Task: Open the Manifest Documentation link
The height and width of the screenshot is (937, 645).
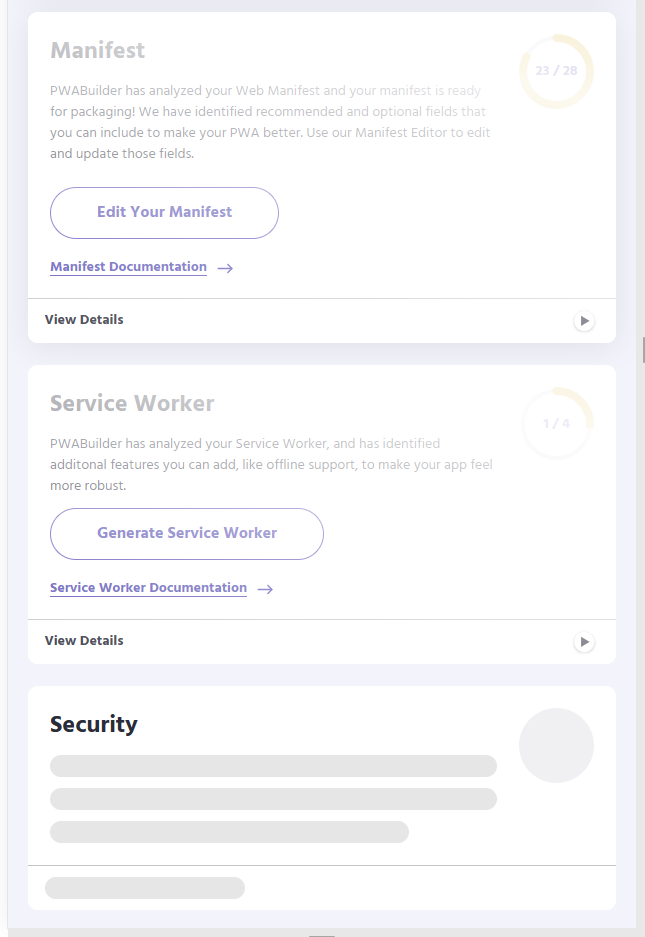Action: (128, 266)
